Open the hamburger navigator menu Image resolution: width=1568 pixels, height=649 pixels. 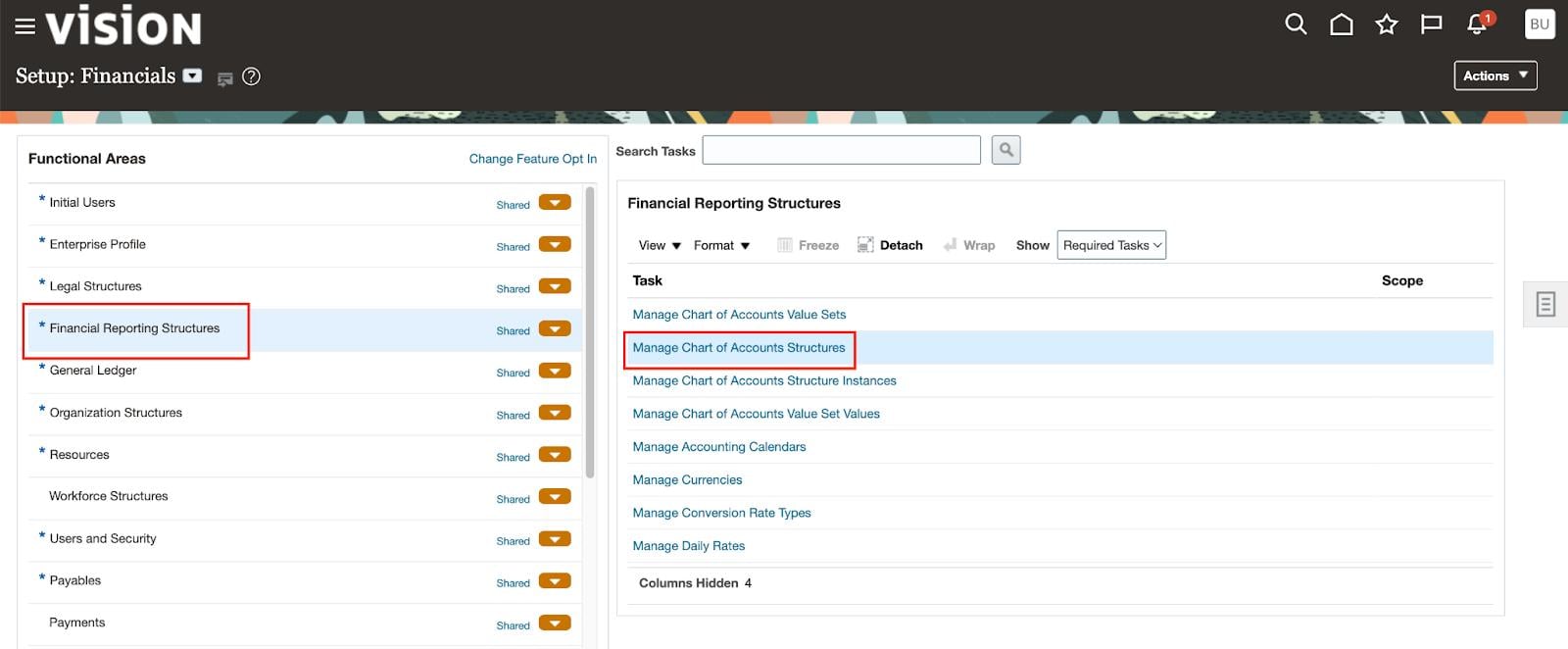[x=24, y=26]
